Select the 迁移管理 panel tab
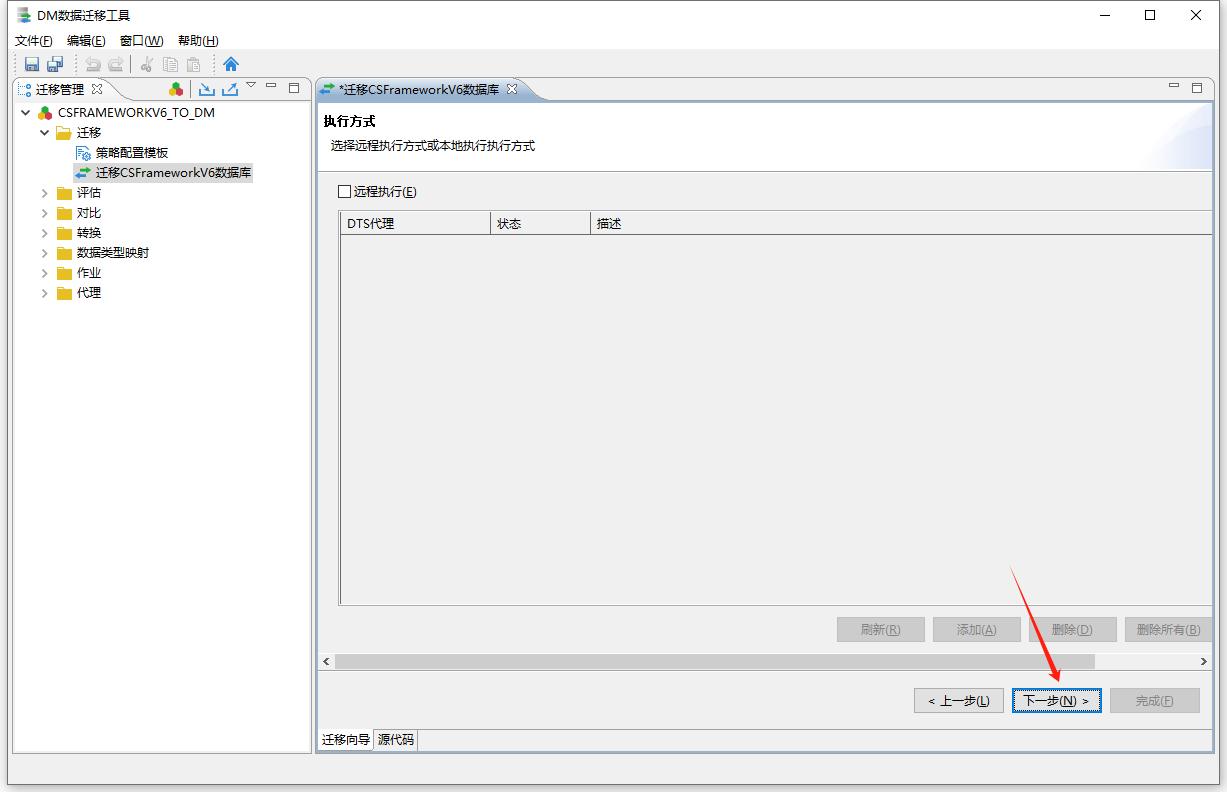The width and height of the screenshot is (1227, 792). pos(61,89)
